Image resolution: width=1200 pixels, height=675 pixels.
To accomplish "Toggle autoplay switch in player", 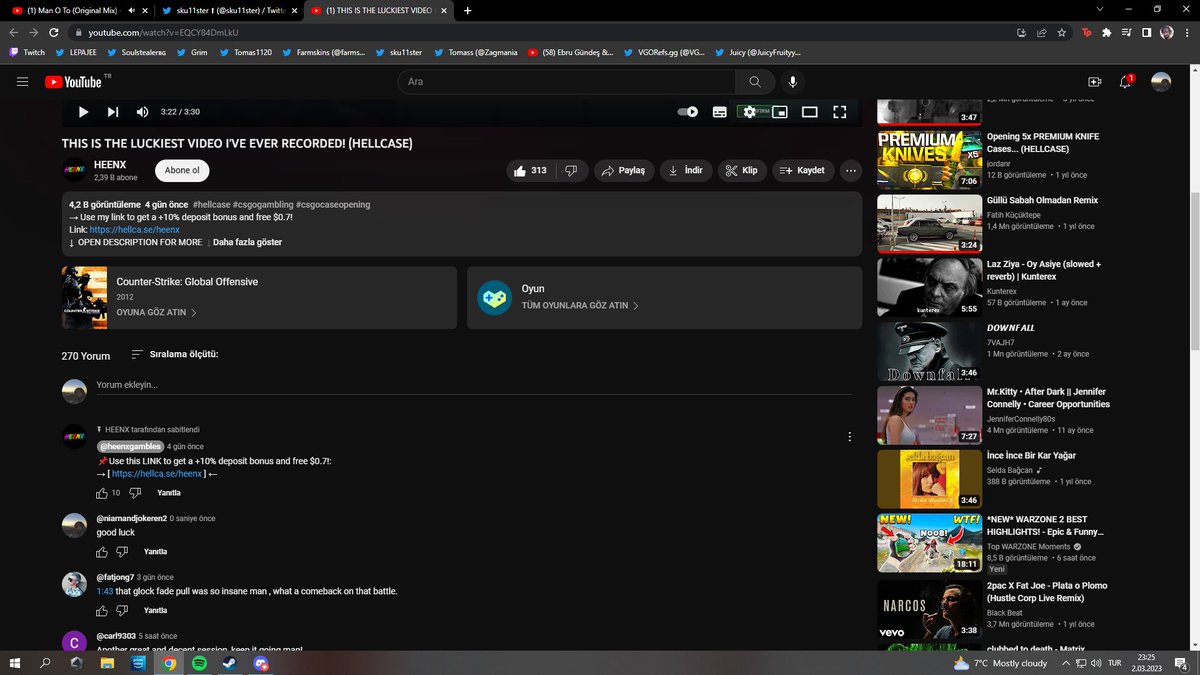I will pos(688,112).
